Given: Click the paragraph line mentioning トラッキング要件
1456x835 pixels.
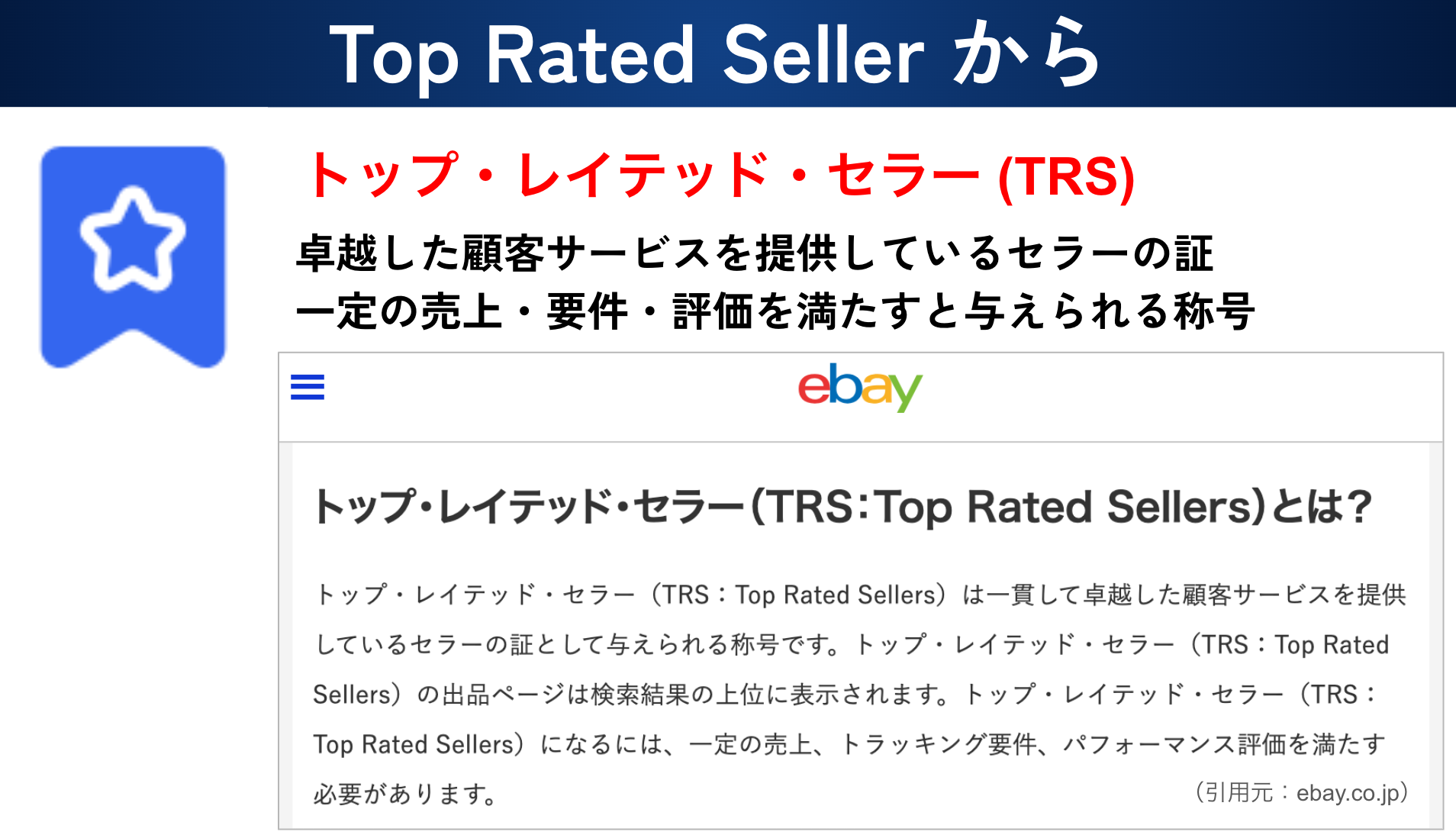Looking at the screenshot, I should click(x=849, y=743).
